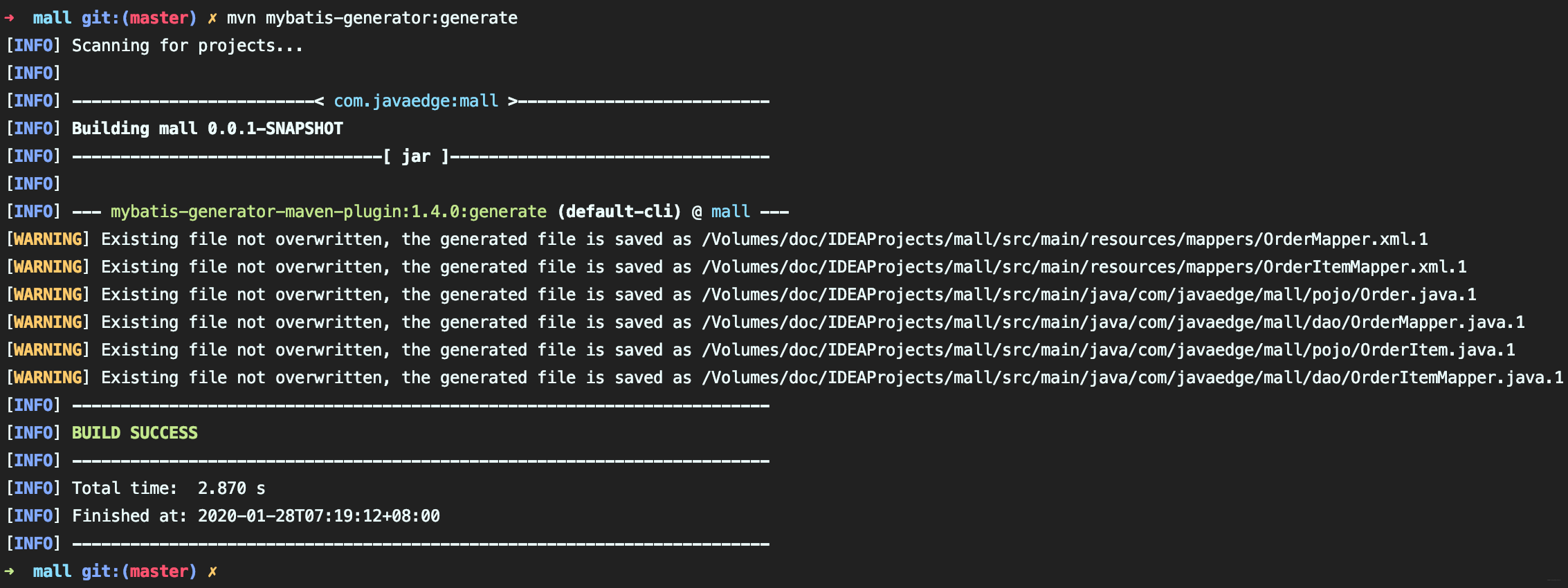Click the cyan 'com.javaedge:mall' project identifier
The width and height of the screenshot is (1568, 588).
416,101
